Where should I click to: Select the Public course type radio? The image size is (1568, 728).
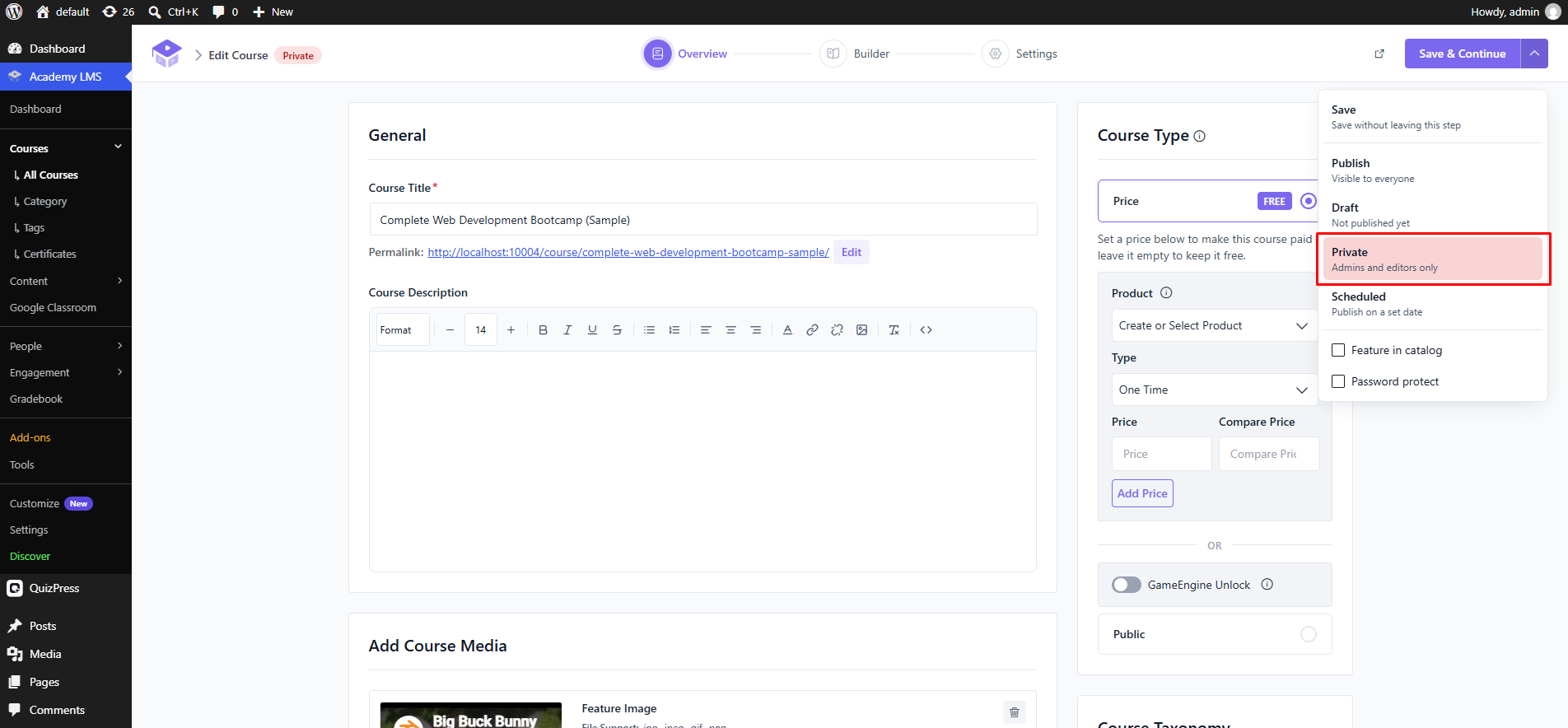coord(1308,634)
